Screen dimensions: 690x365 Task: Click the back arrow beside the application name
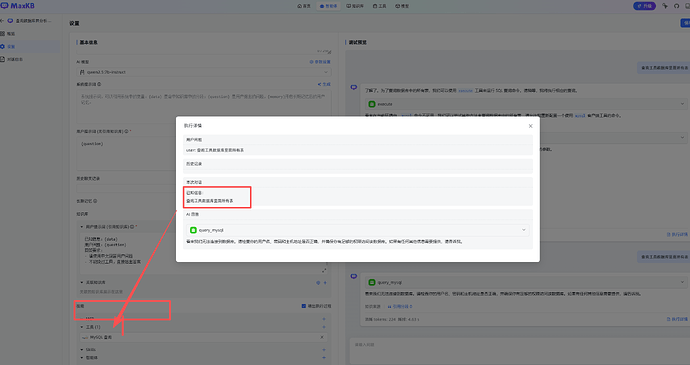tap(2, 21)
